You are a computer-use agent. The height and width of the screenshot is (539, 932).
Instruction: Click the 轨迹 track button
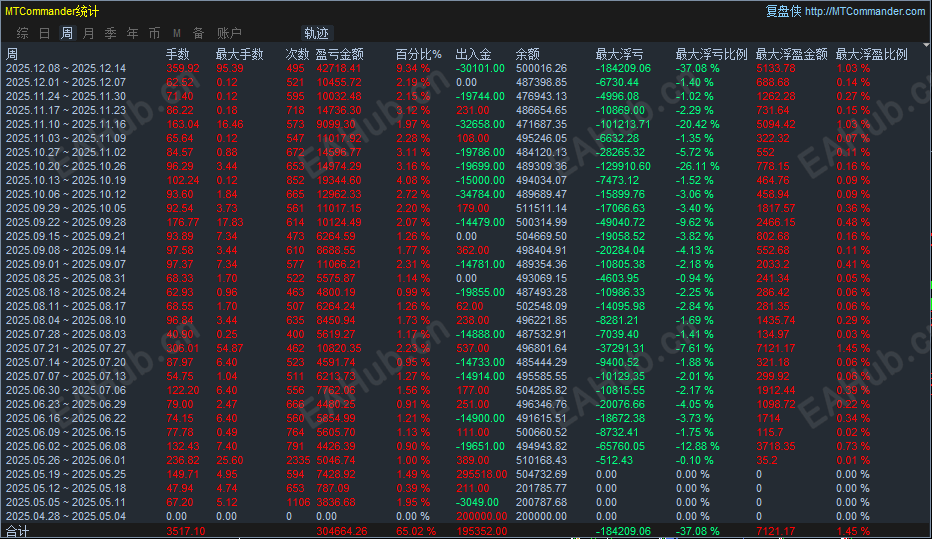[316, 33]
